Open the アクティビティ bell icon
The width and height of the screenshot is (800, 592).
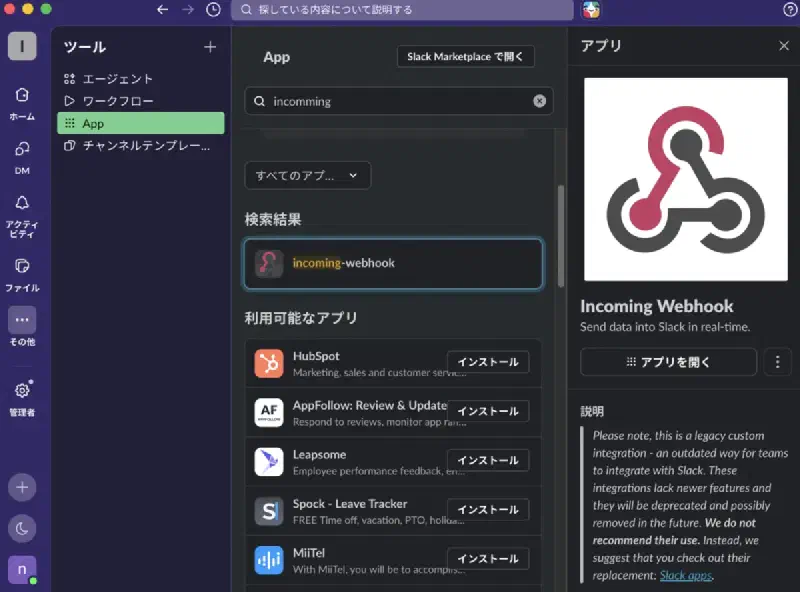tap(22, 216)
